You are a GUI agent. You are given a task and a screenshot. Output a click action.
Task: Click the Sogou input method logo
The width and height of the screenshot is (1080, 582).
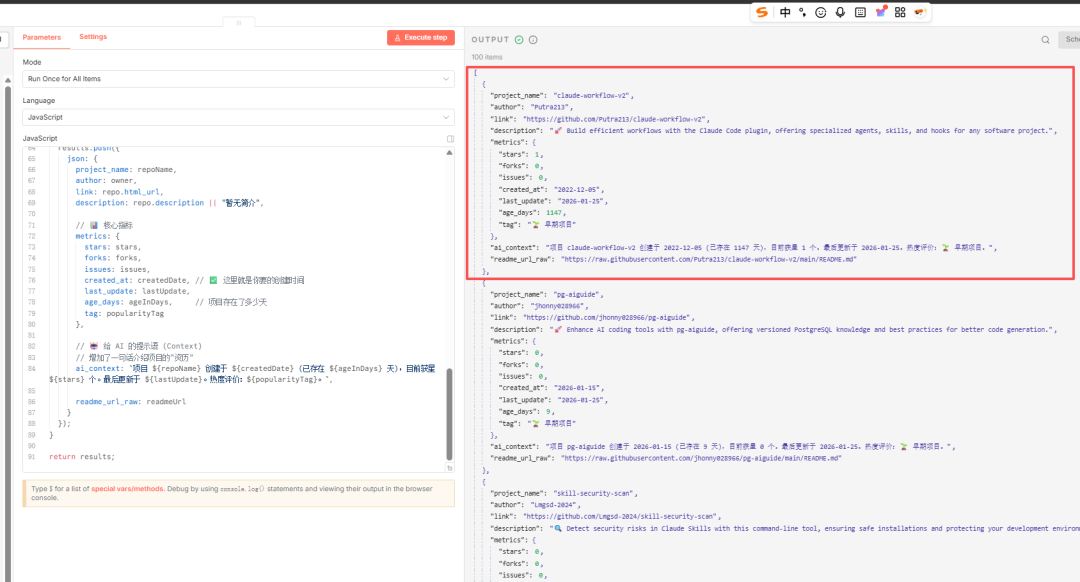[762, 12]
